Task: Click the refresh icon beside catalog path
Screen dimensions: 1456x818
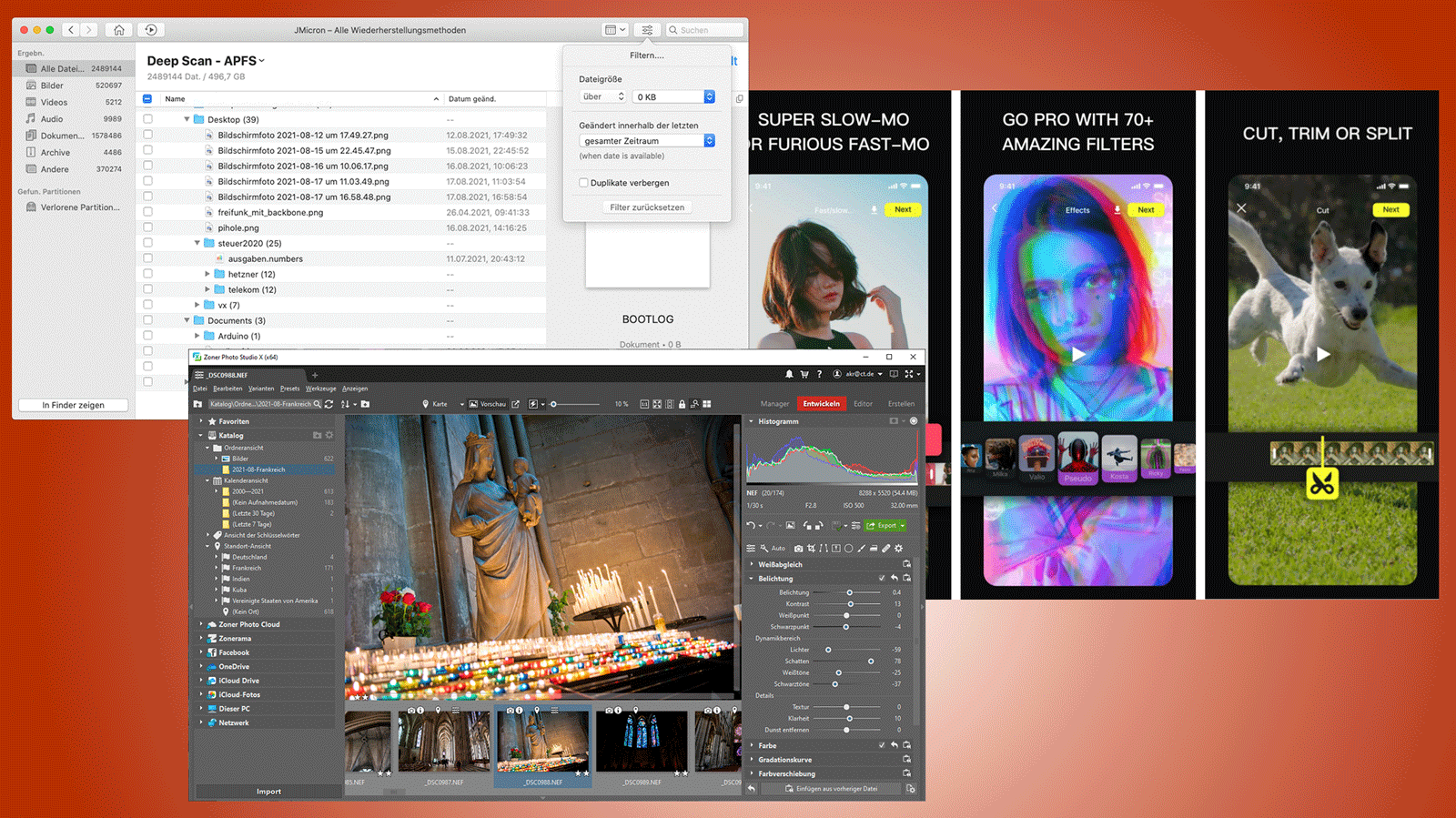Action: point(329,404)
